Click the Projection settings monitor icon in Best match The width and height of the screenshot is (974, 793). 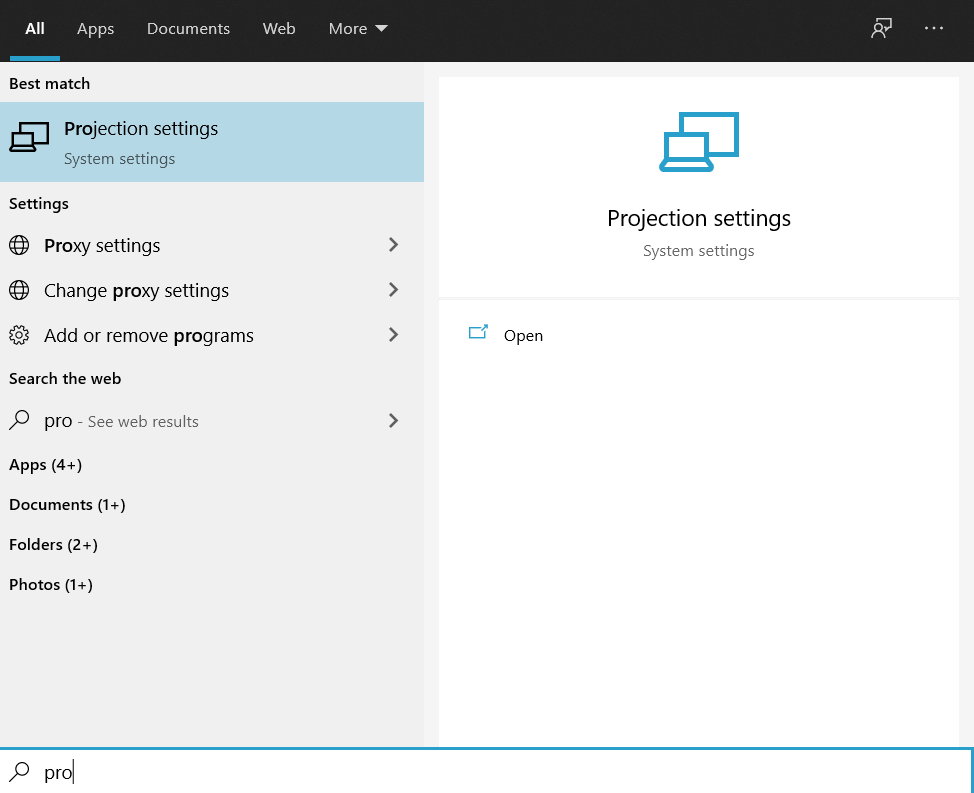[29, 138]
